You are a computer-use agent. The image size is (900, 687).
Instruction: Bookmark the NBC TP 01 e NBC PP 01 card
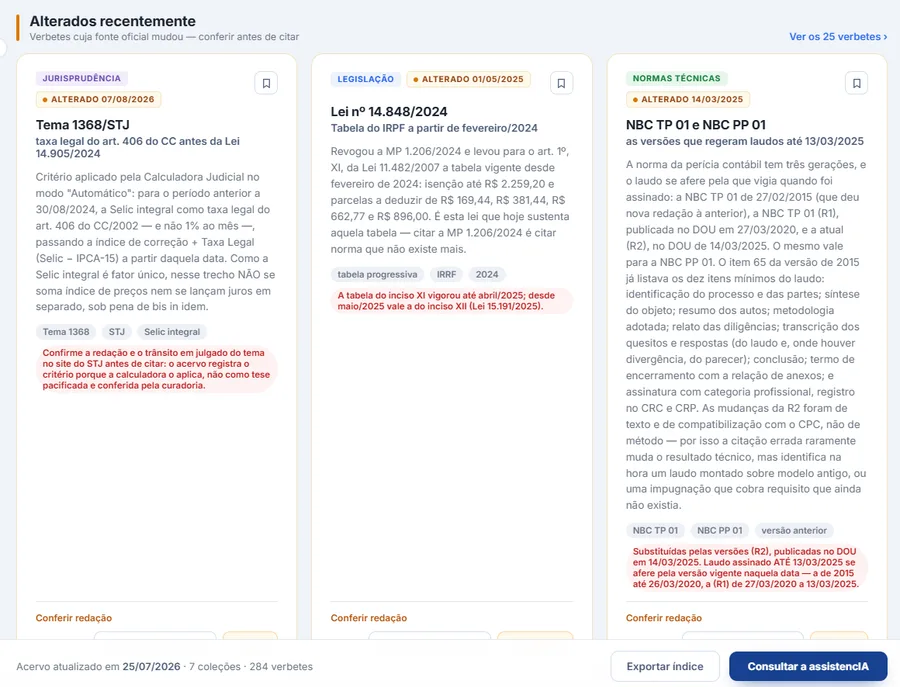click(856, 83)
